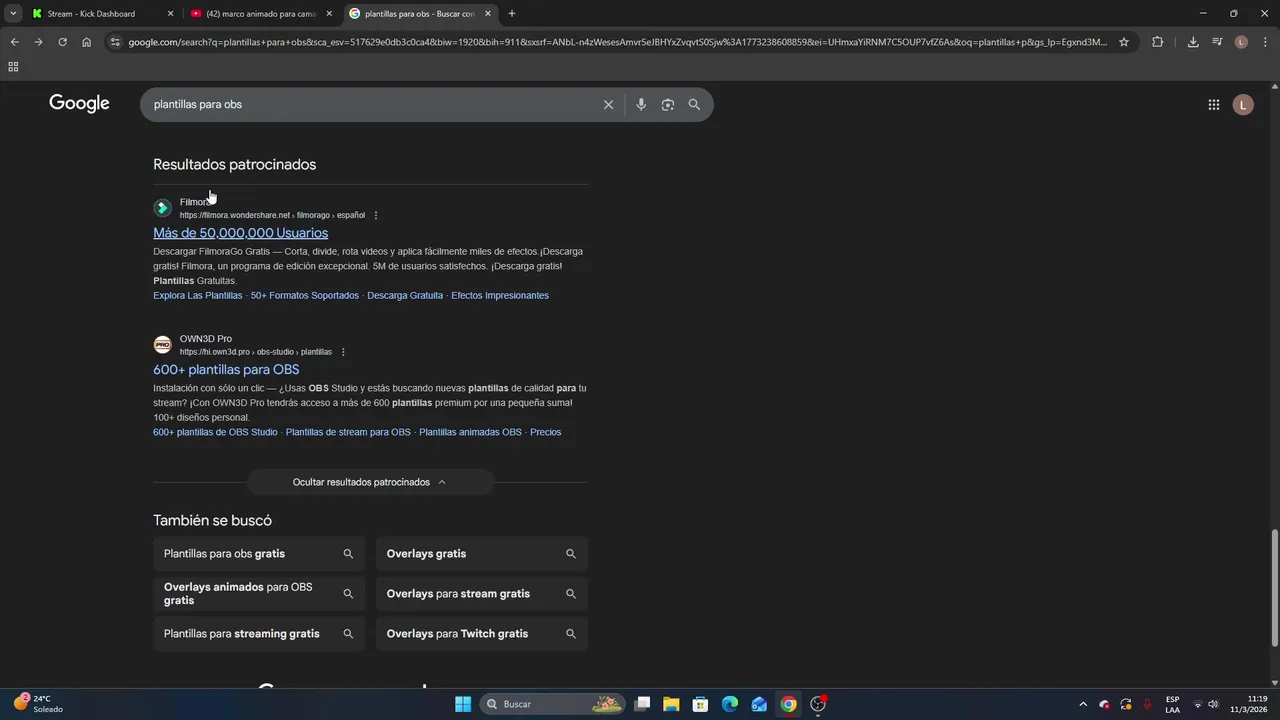Open the Más de 50,000,000 Usuarios link
The image size is (1280, 720).
point(240,233)
